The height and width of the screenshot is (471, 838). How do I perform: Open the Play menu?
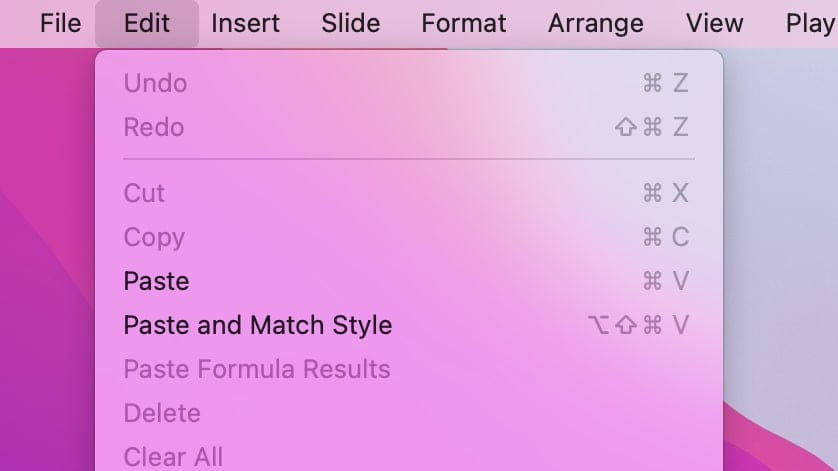[x=809, y=24]
